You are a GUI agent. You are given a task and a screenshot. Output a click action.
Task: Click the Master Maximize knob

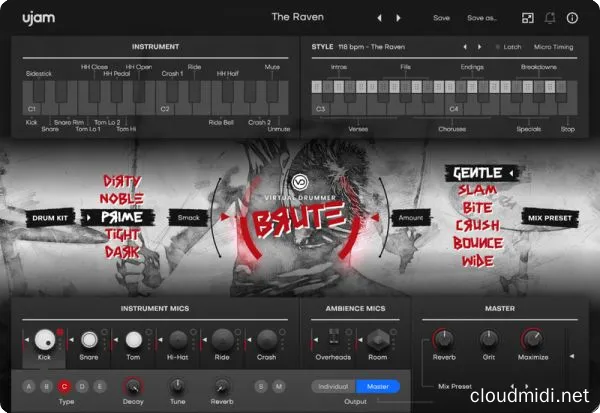pos(533,339)
